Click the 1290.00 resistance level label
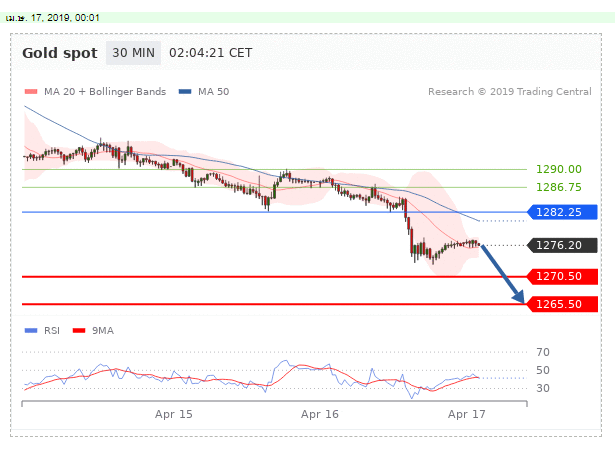 click(559, 170)
